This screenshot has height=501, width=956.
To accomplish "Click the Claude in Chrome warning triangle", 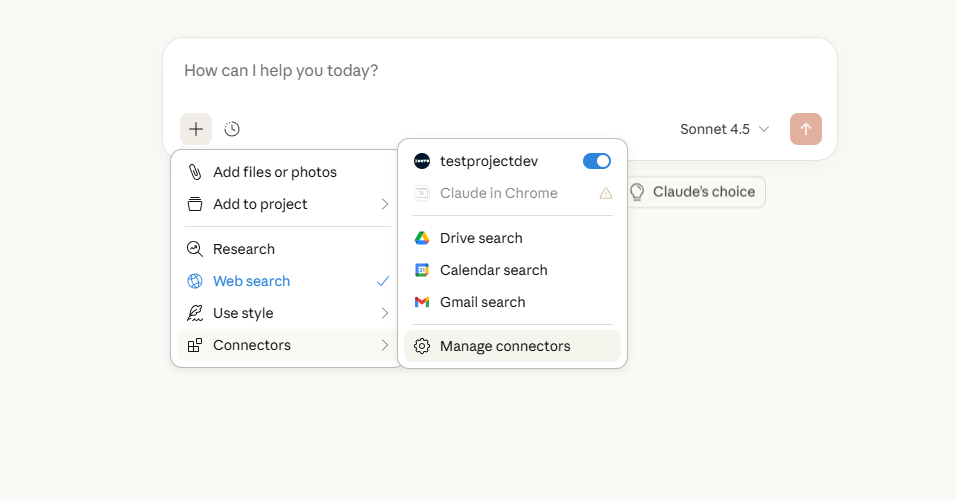I will [605, 193].
